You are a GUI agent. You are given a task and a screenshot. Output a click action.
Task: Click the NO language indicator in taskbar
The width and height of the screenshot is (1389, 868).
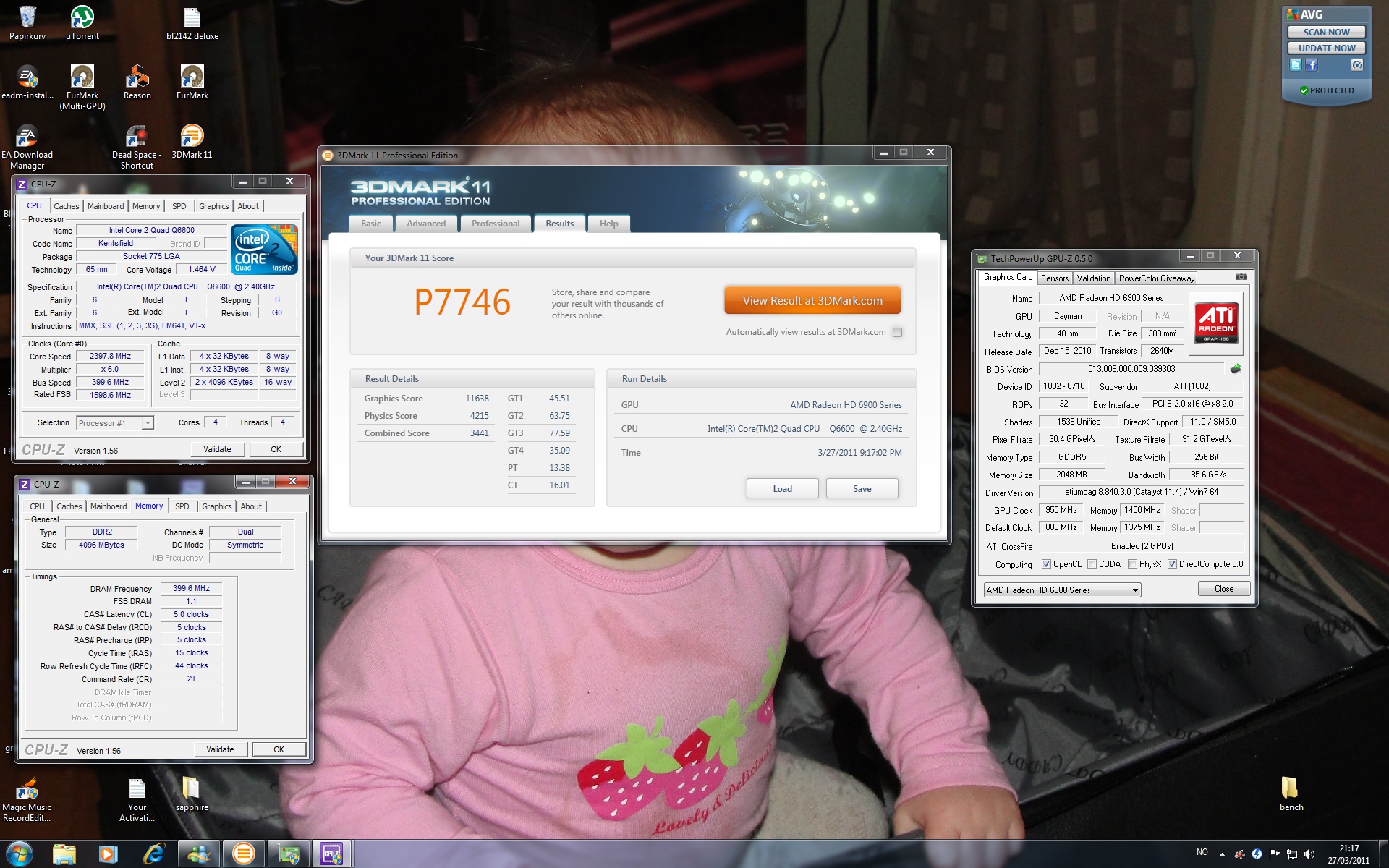1202,852
